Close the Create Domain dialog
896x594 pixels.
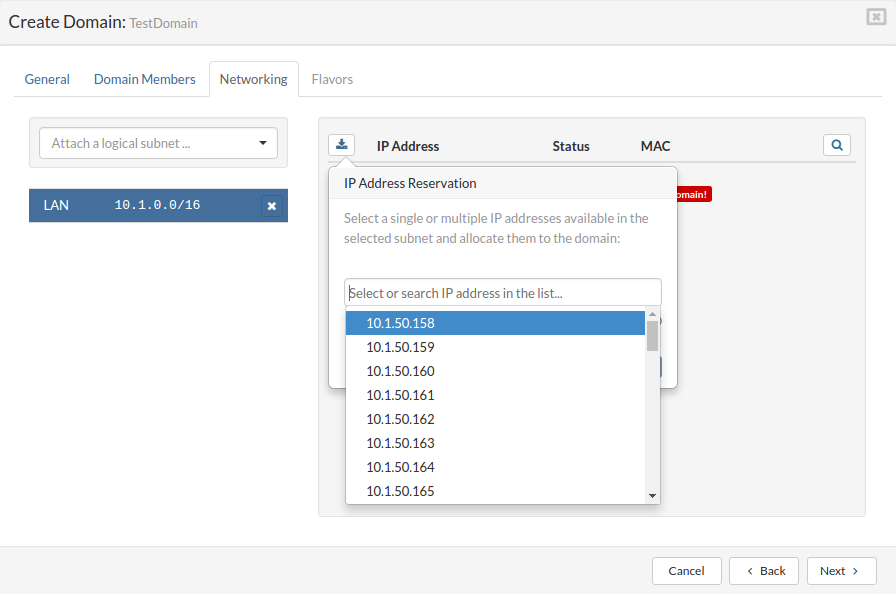[876, 17]
